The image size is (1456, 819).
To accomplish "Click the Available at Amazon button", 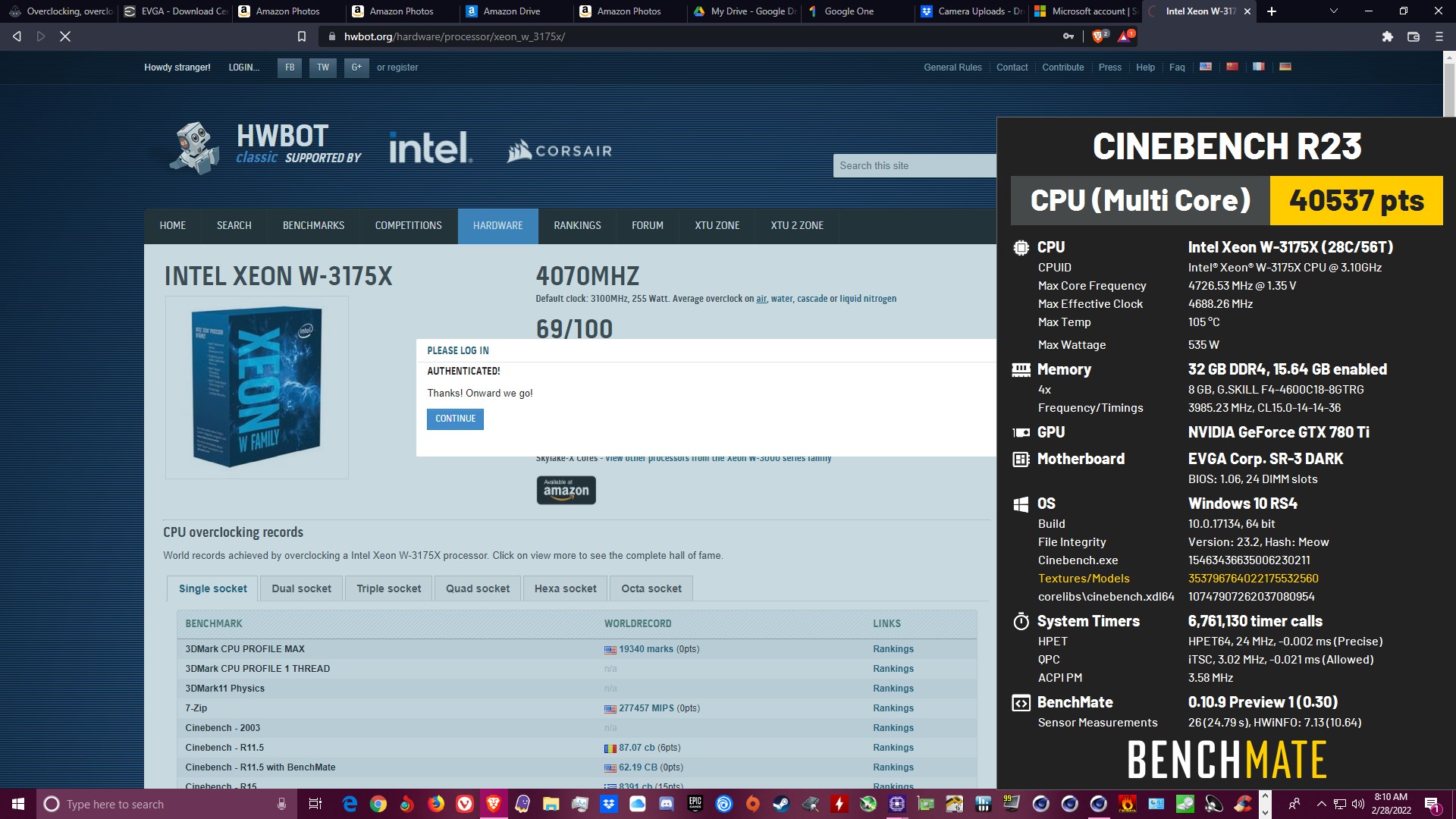I will [x=566, y=490].
